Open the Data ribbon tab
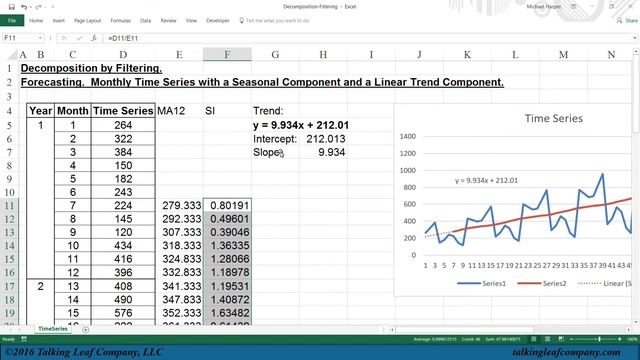The width and height of the screenshot is (640, 360). pos(145,20)
